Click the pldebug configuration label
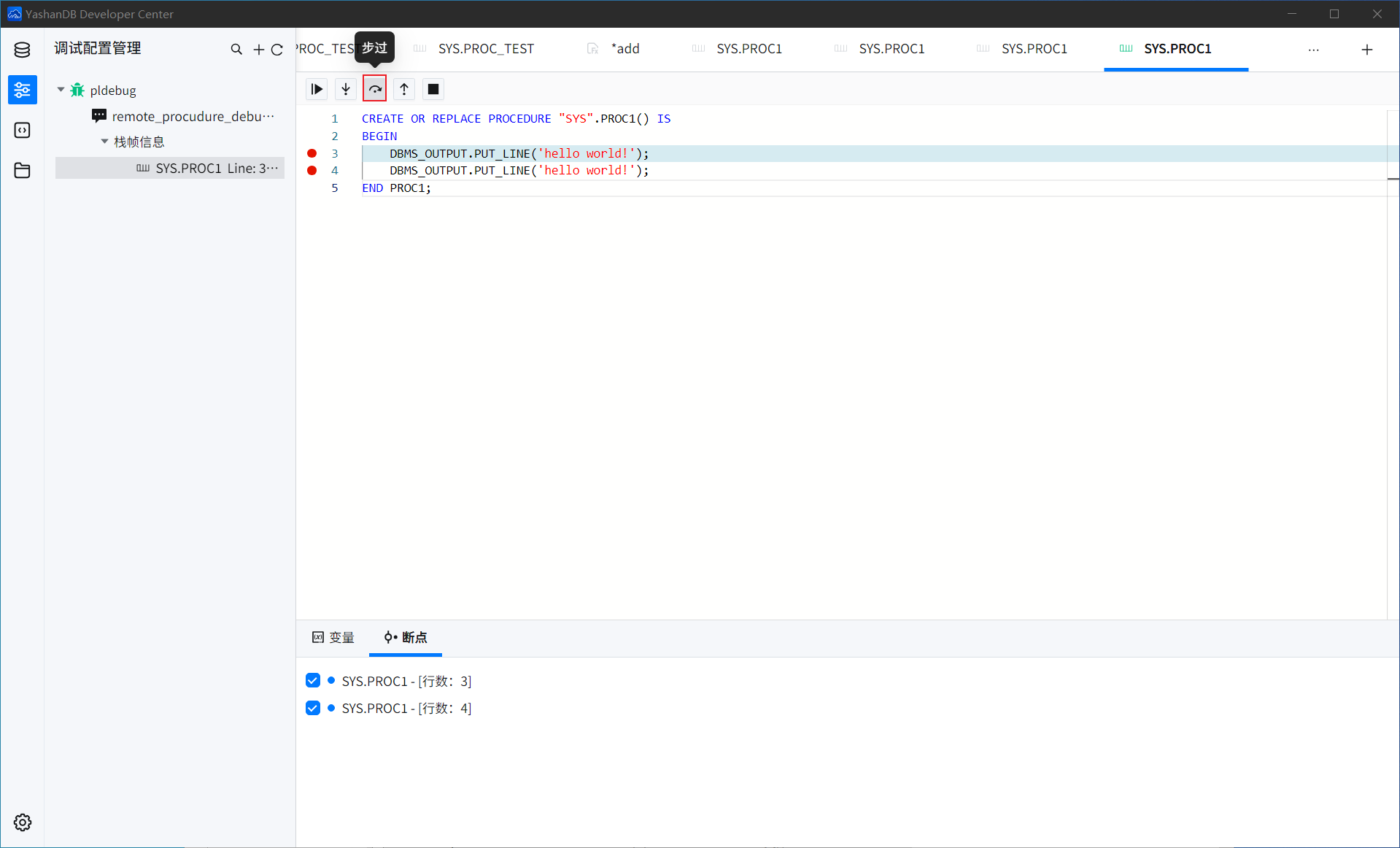 point(113,90)
